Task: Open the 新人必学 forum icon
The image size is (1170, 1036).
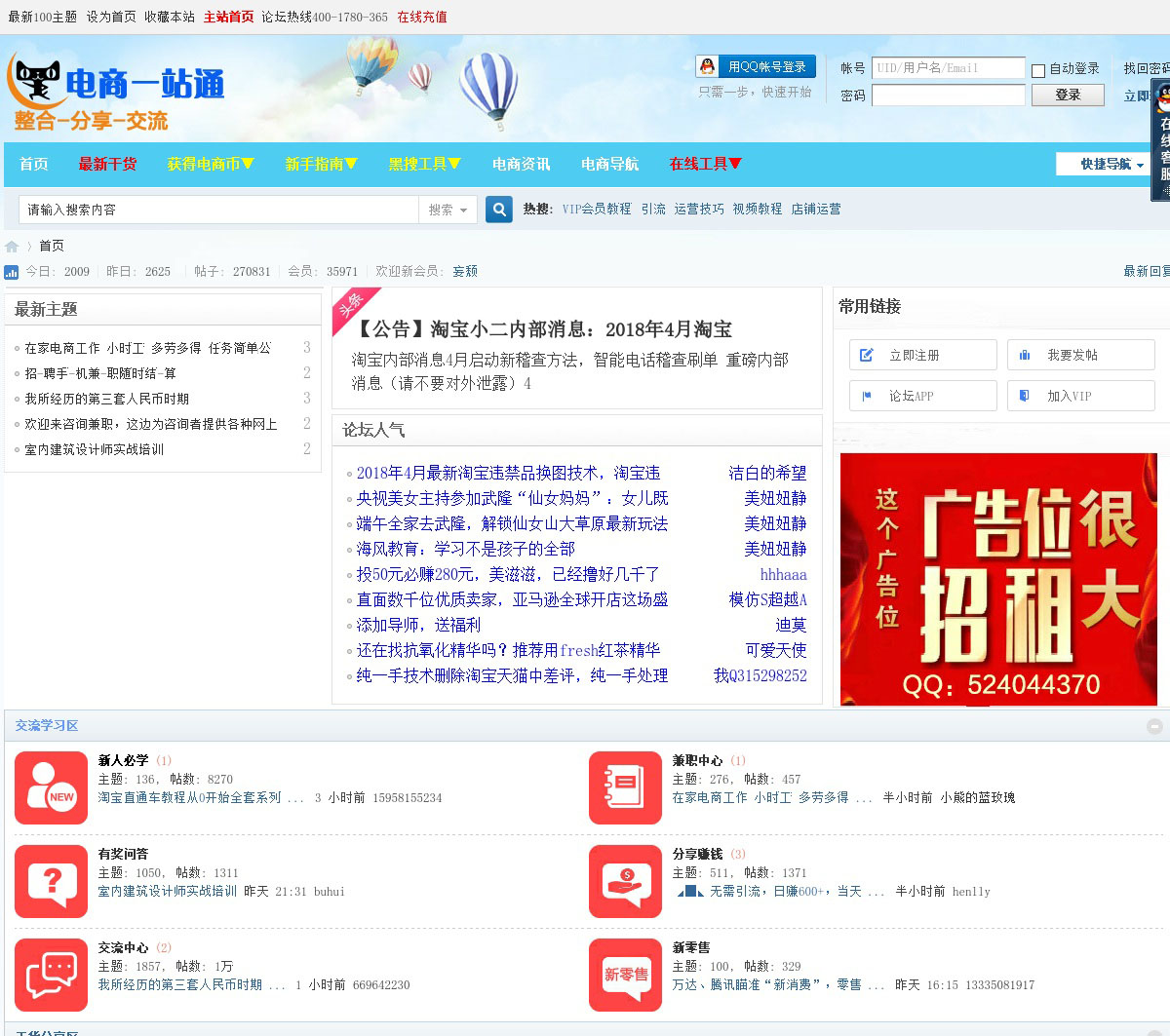Action: tap(51, 787)
